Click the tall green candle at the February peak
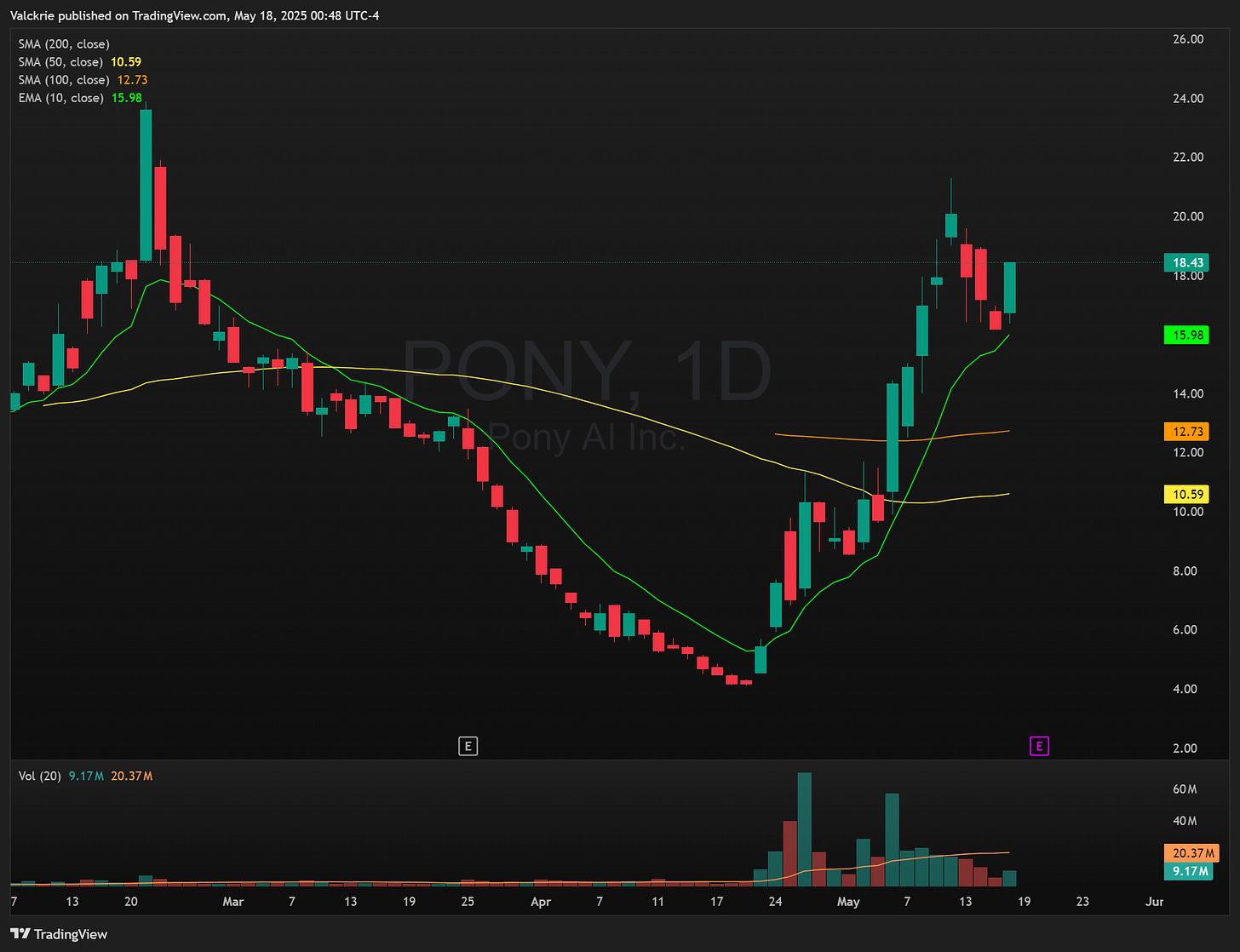 click(x=146, y=185)
